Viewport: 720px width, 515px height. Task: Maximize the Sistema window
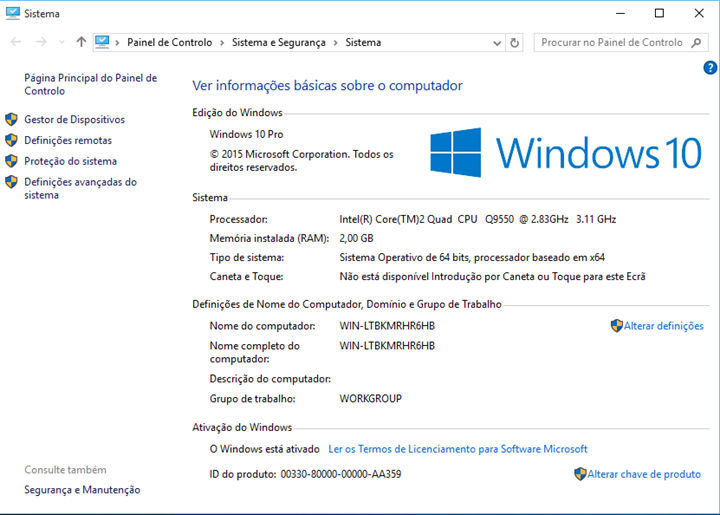(659, 13)
